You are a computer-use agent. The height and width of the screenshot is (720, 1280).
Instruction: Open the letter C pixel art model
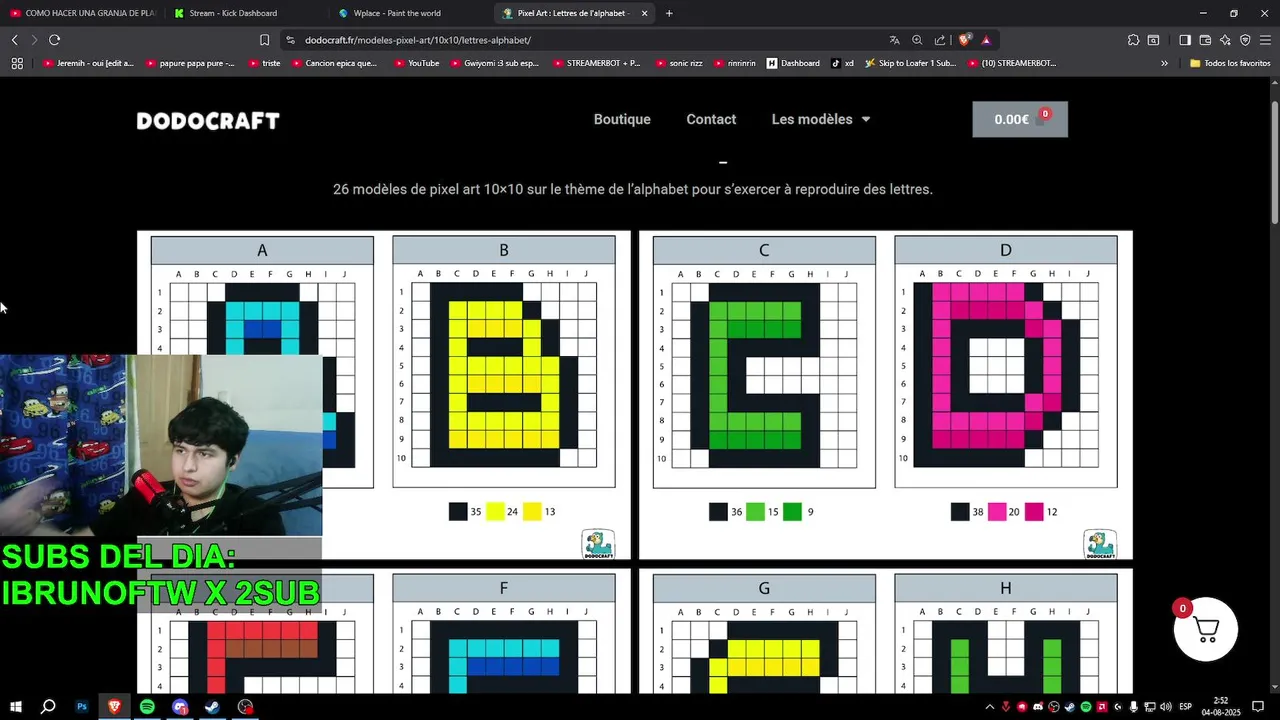click(764, 362)
